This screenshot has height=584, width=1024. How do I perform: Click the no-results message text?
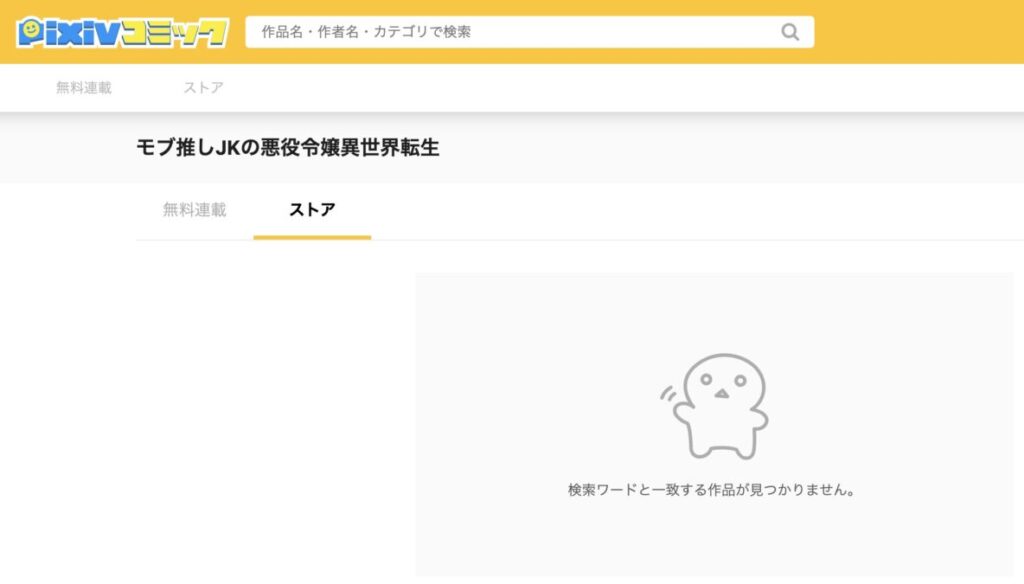[x=712, y=490]
